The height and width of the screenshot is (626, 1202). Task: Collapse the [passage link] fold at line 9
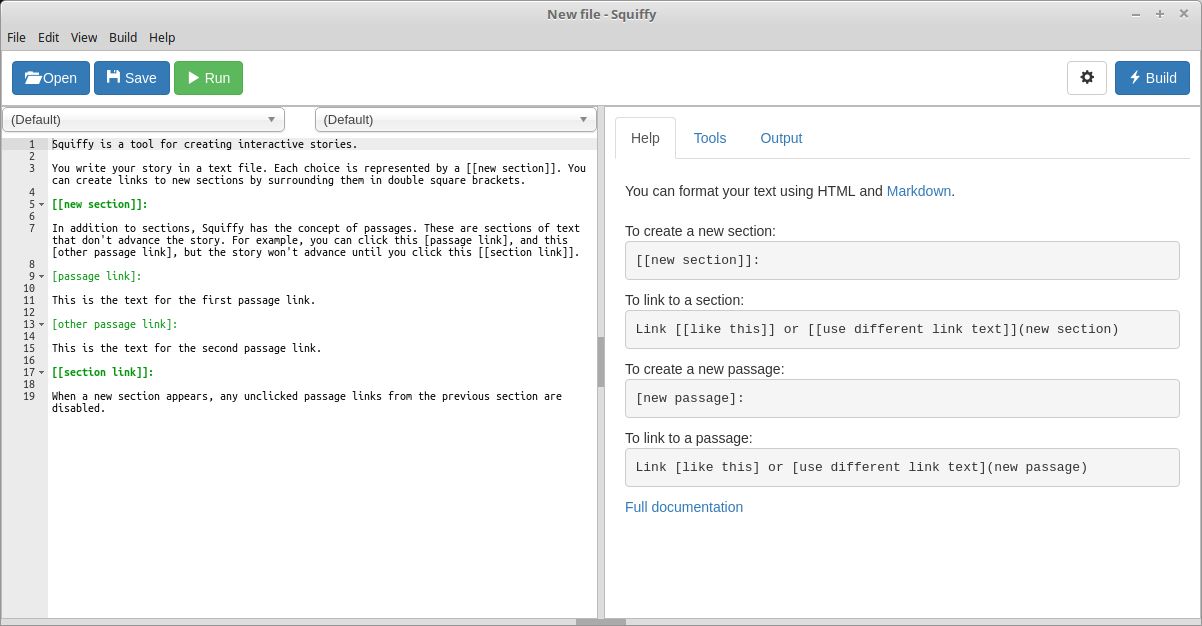coord(41,276)
